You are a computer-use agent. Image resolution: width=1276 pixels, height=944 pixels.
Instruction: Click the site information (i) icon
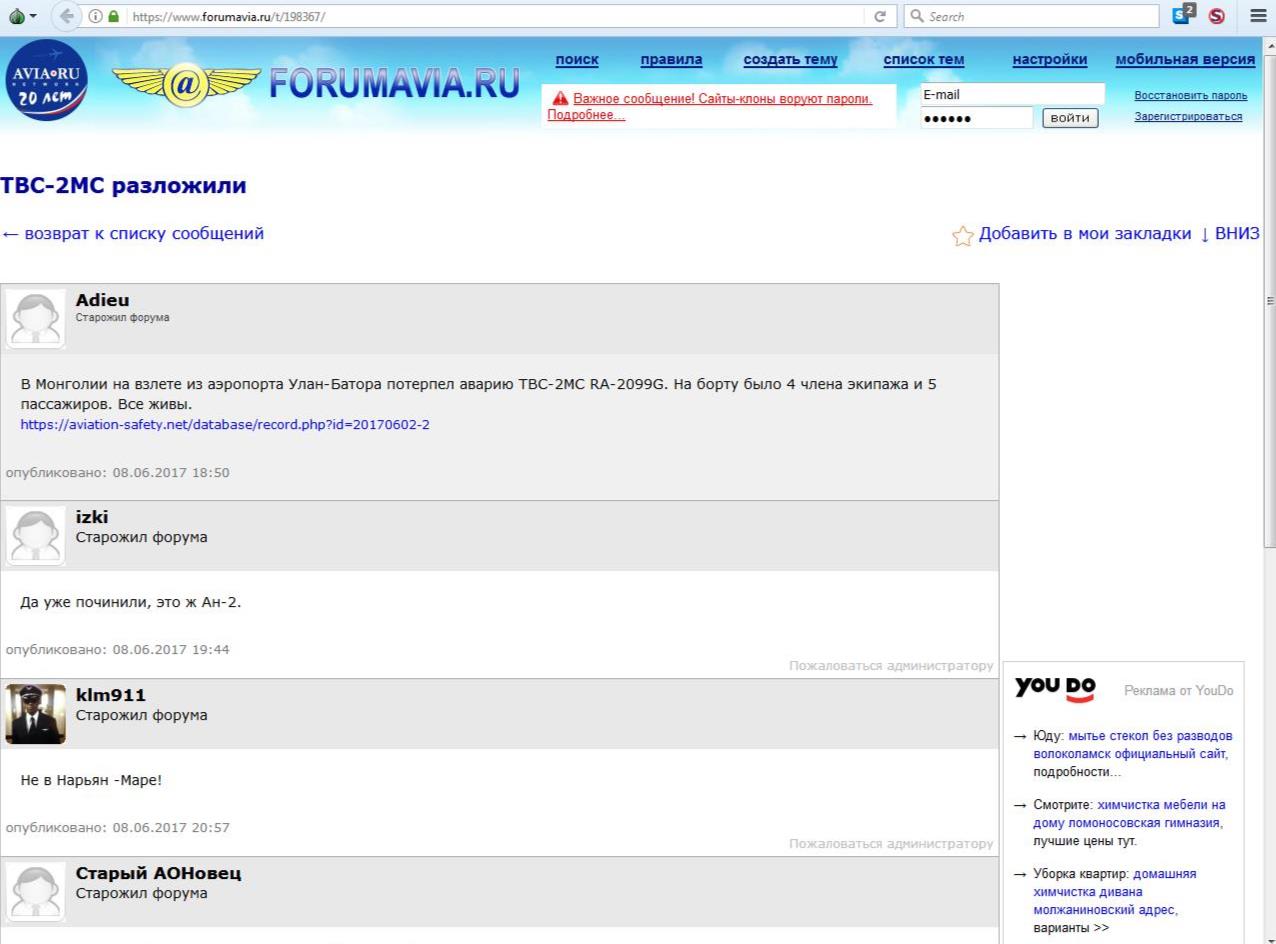pos(96,16)
